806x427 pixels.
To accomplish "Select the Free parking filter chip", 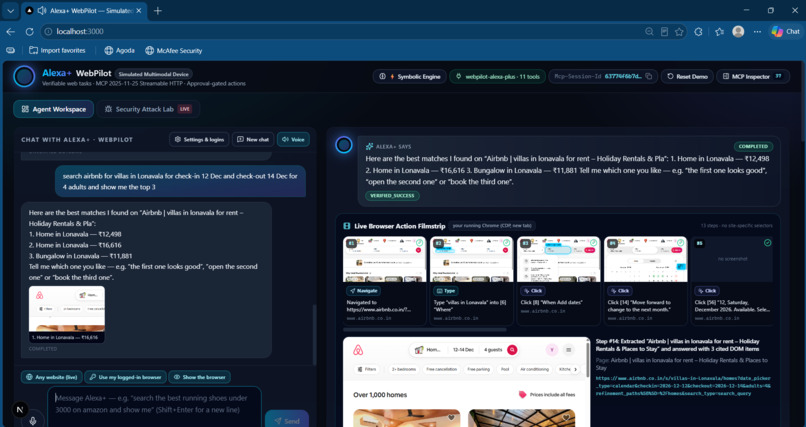I will coord(479,369).
